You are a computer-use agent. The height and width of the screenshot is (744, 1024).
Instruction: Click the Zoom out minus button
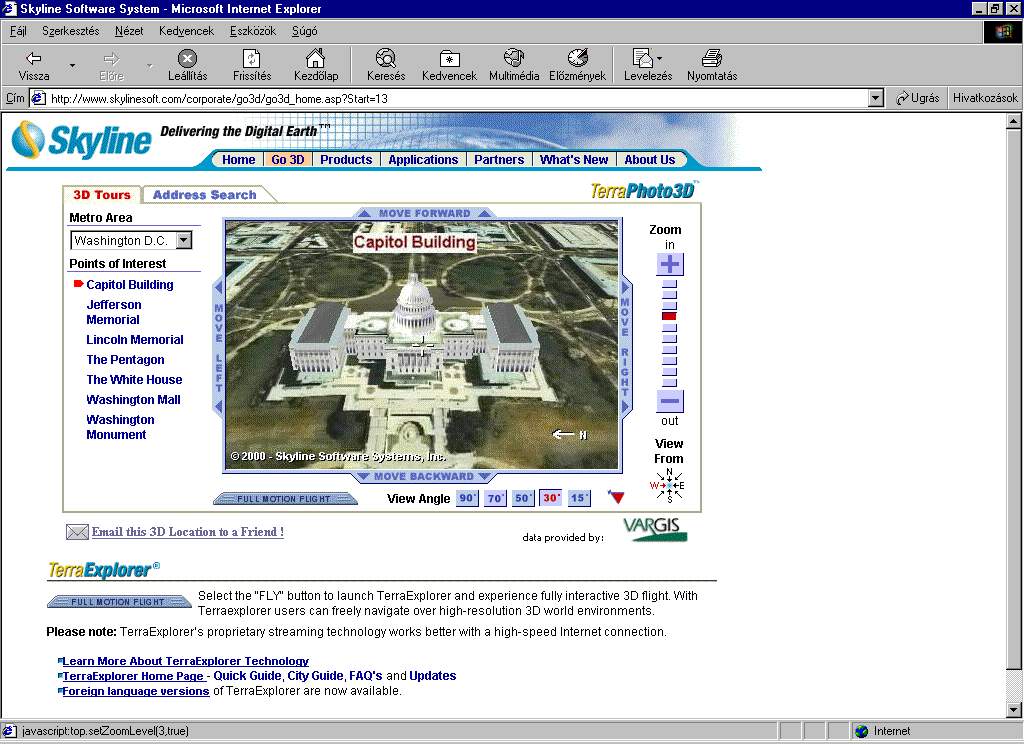[670, 401]
